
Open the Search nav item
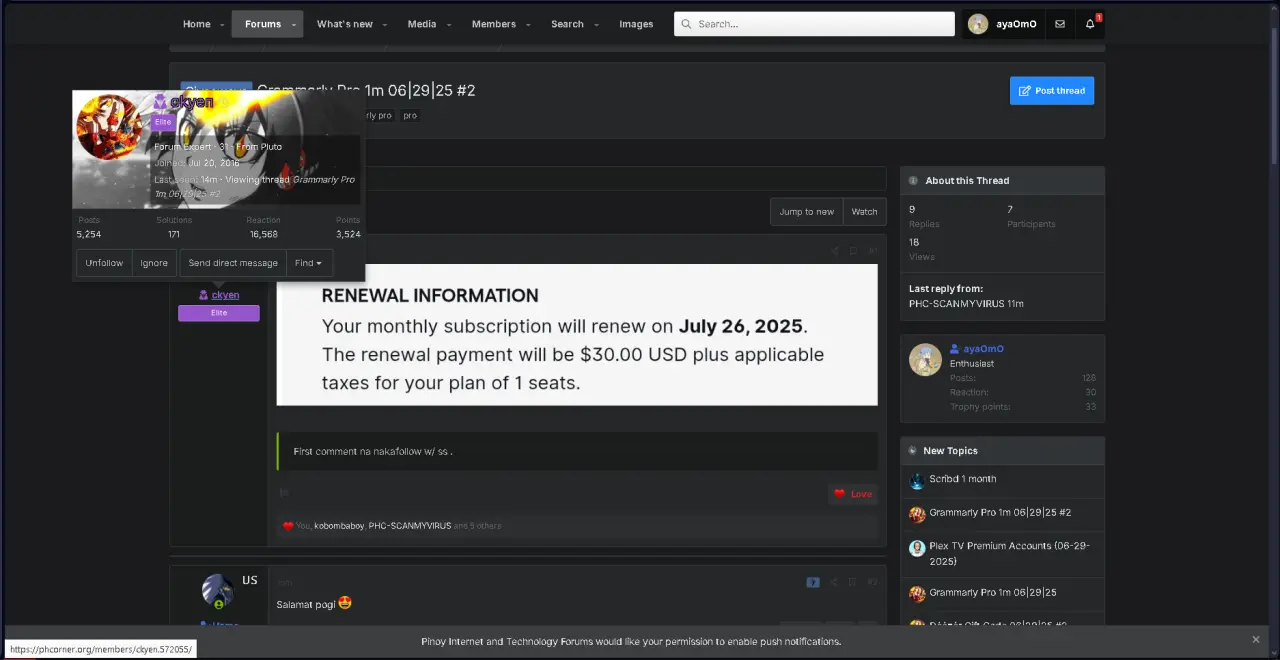(567, 24)
